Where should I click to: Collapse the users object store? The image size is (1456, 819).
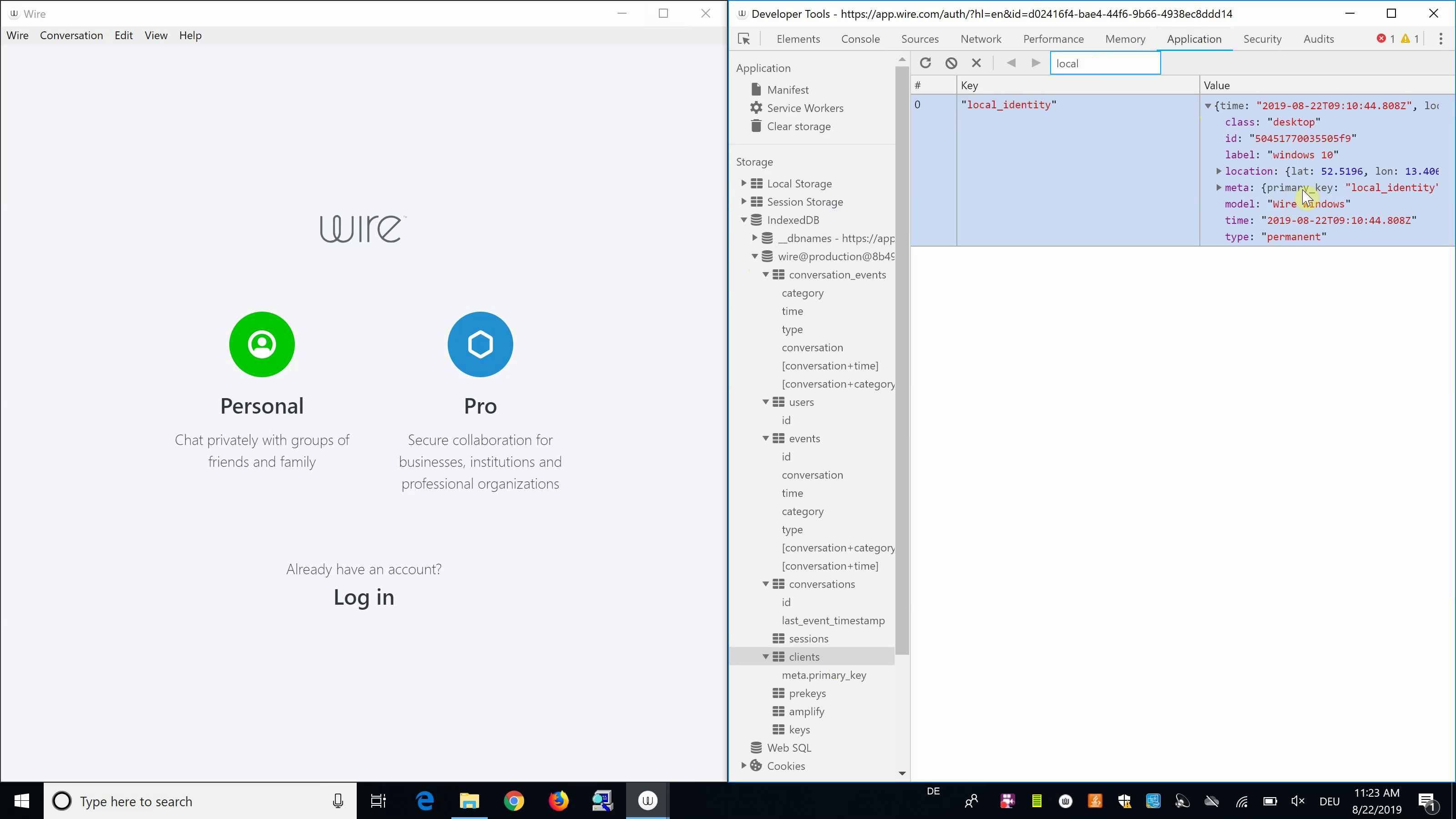coord(766,402)
